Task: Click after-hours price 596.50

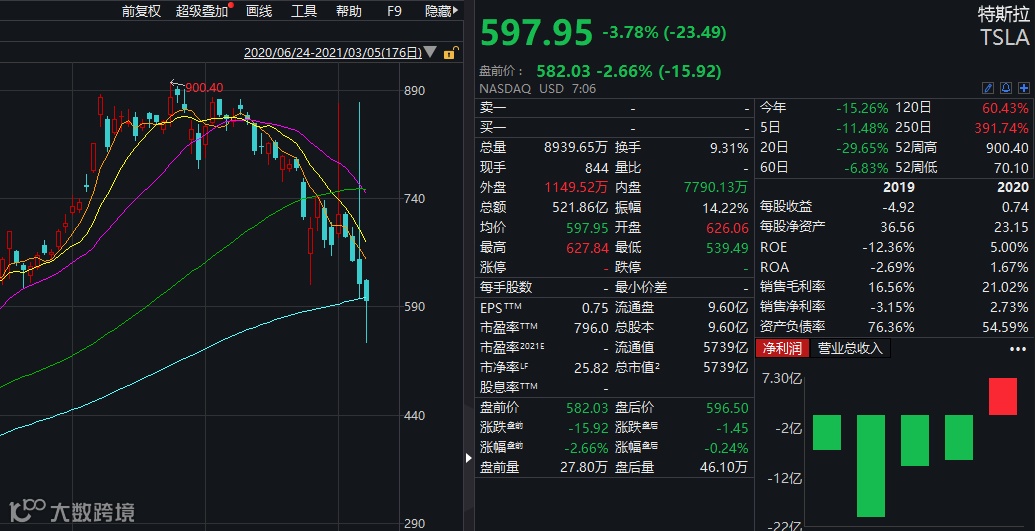Action: point(727,407)
